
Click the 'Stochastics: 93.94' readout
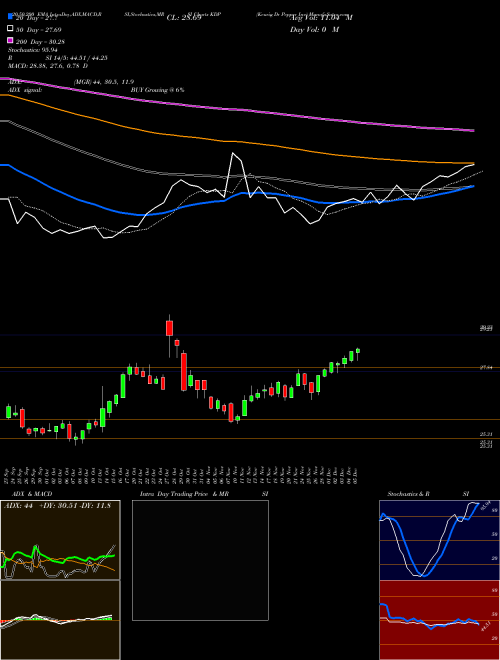point(31,50)
